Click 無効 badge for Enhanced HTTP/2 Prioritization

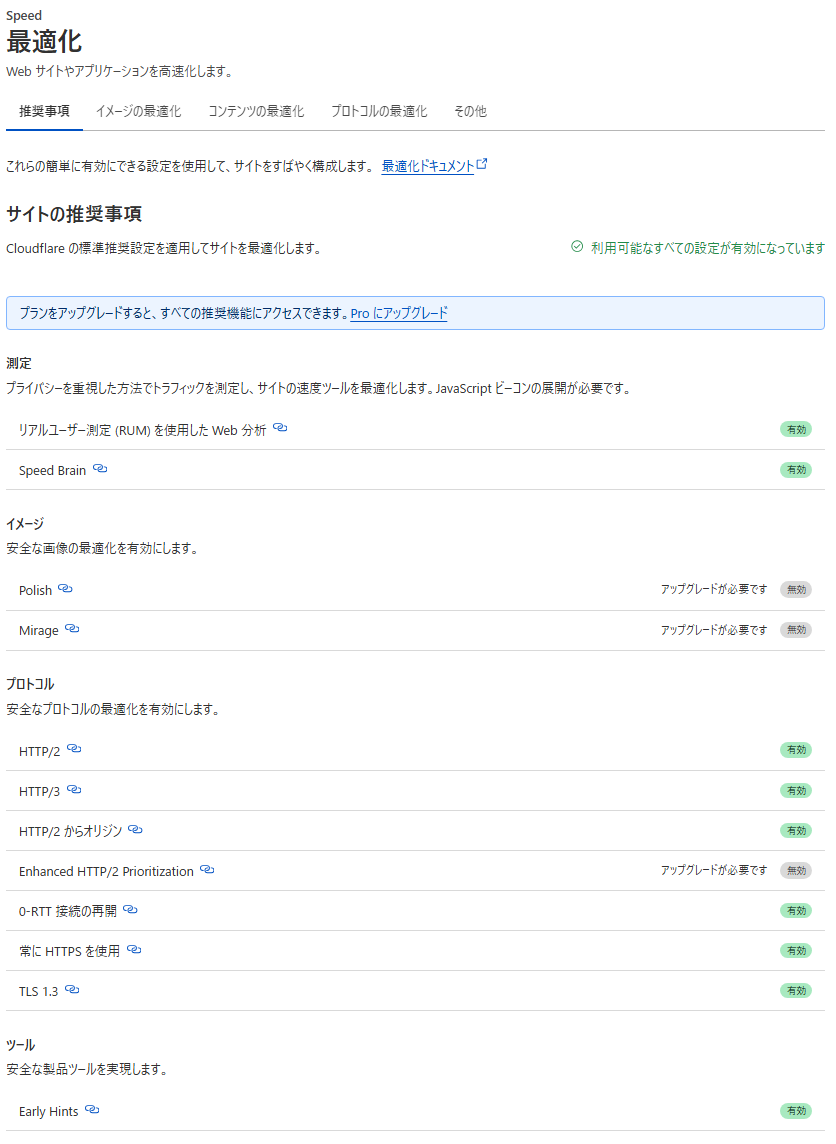point(796,870)
